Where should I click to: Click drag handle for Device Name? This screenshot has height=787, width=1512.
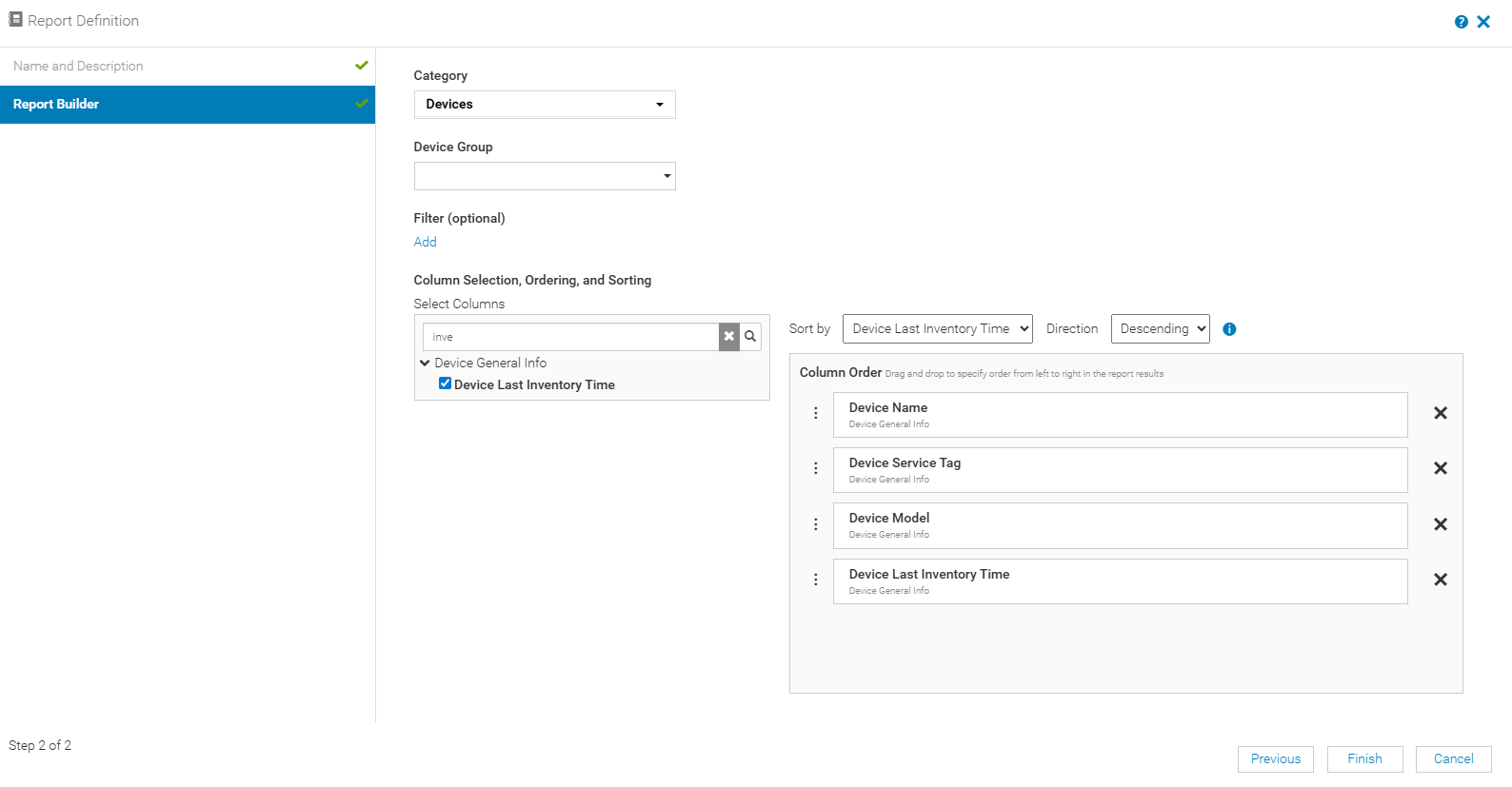click(816, 413)
